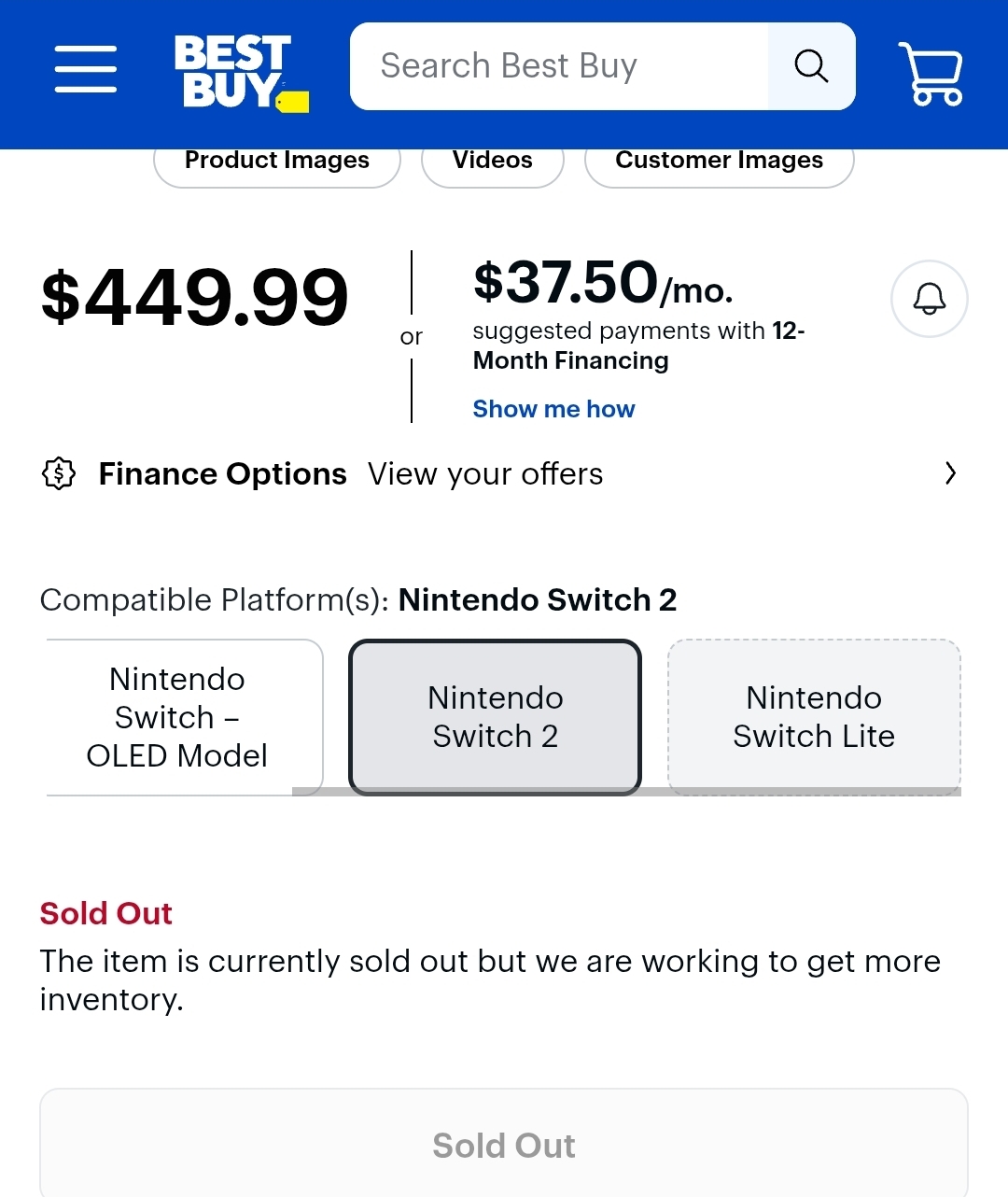The image size is (1008, 1197).
Task: Switch to the Product Images tab
Action: coord(277,162)
